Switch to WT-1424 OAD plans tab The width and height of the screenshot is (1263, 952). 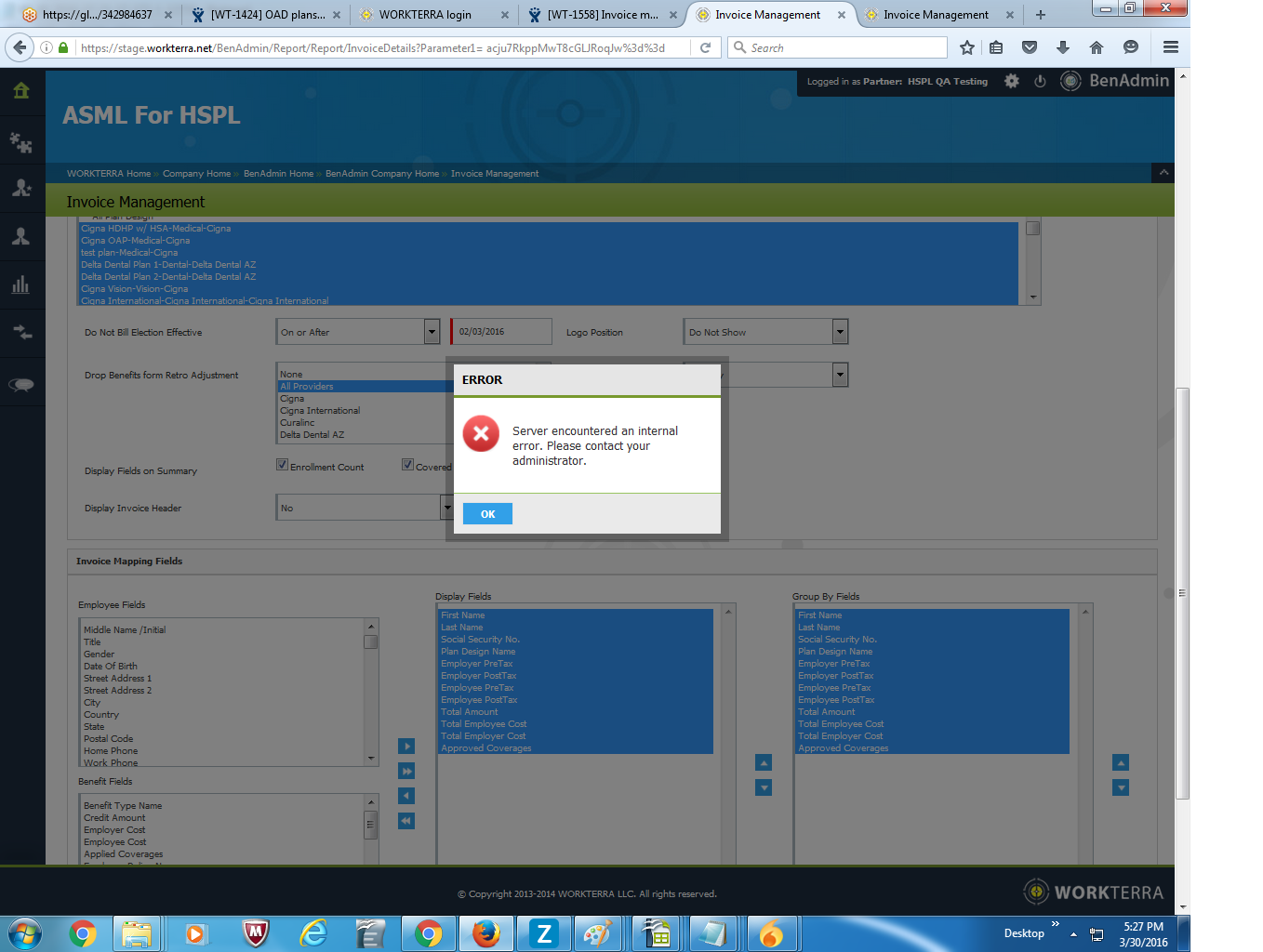267,15
